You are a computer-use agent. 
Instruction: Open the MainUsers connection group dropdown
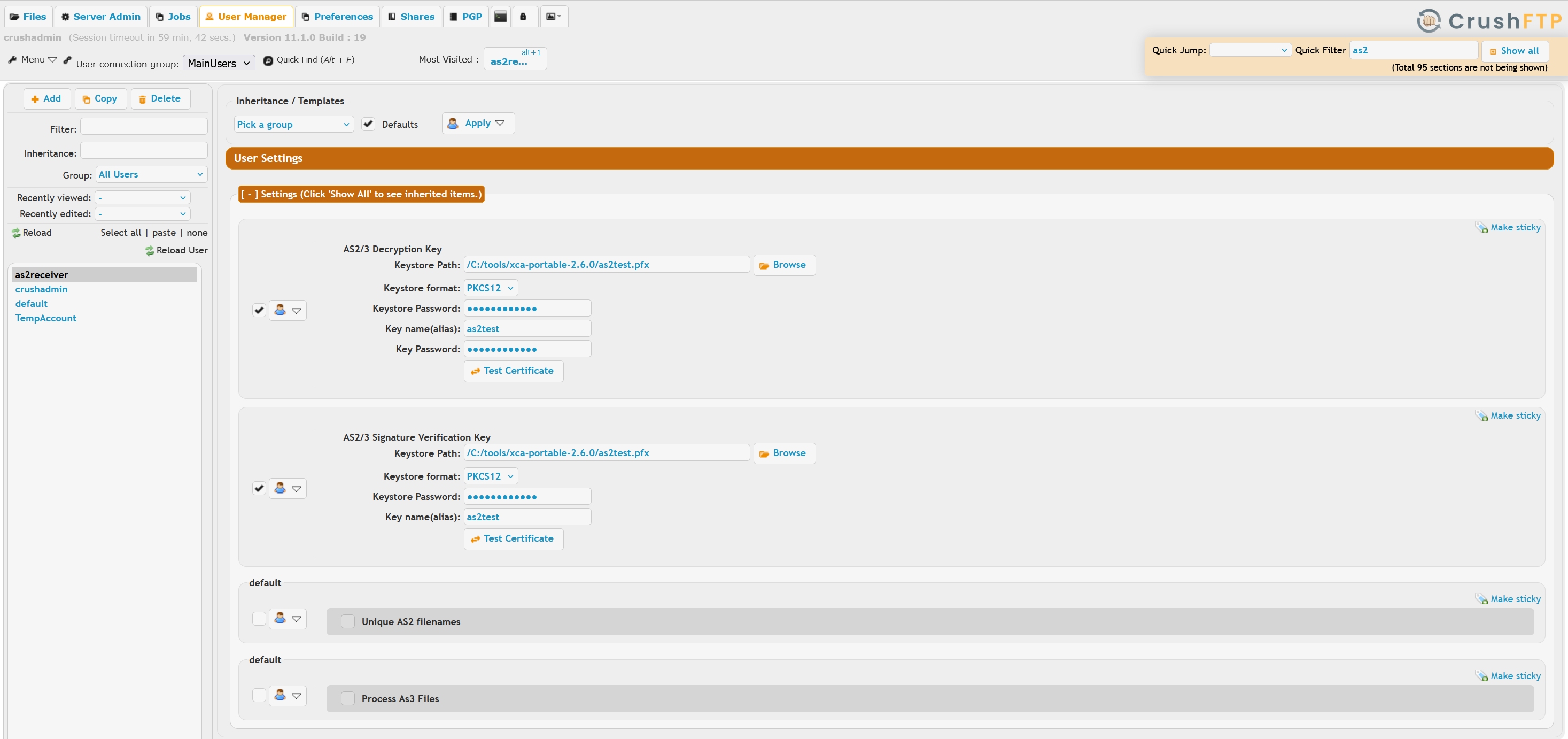click(219, 63)
